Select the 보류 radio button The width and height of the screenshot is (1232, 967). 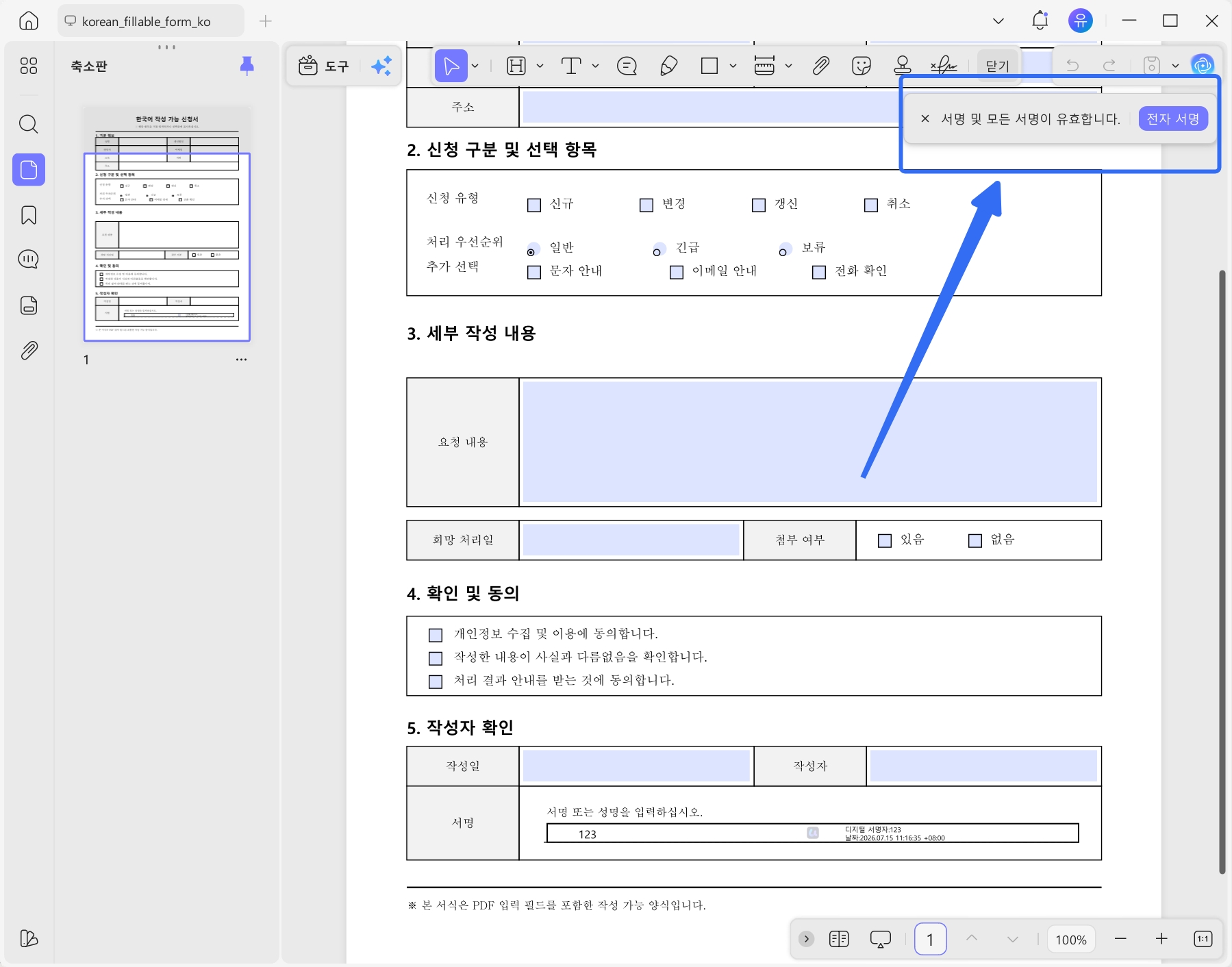(x=783, y=251)
